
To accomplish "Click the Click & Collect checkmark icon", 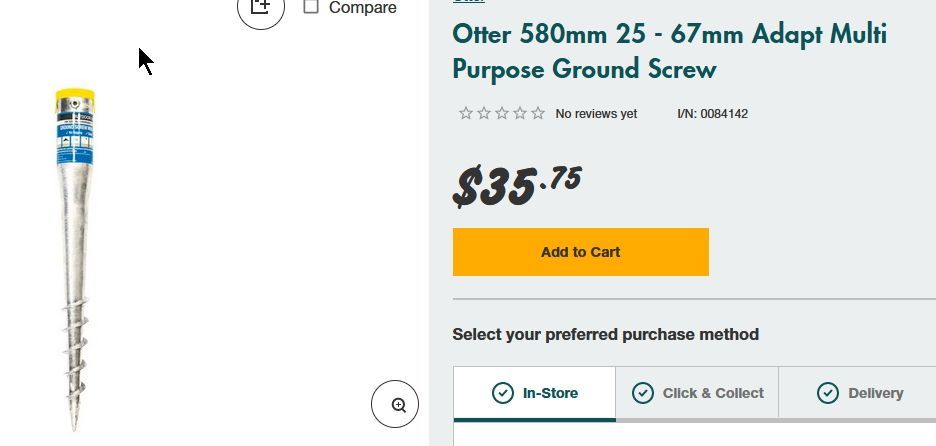I will tap(643, 393).
